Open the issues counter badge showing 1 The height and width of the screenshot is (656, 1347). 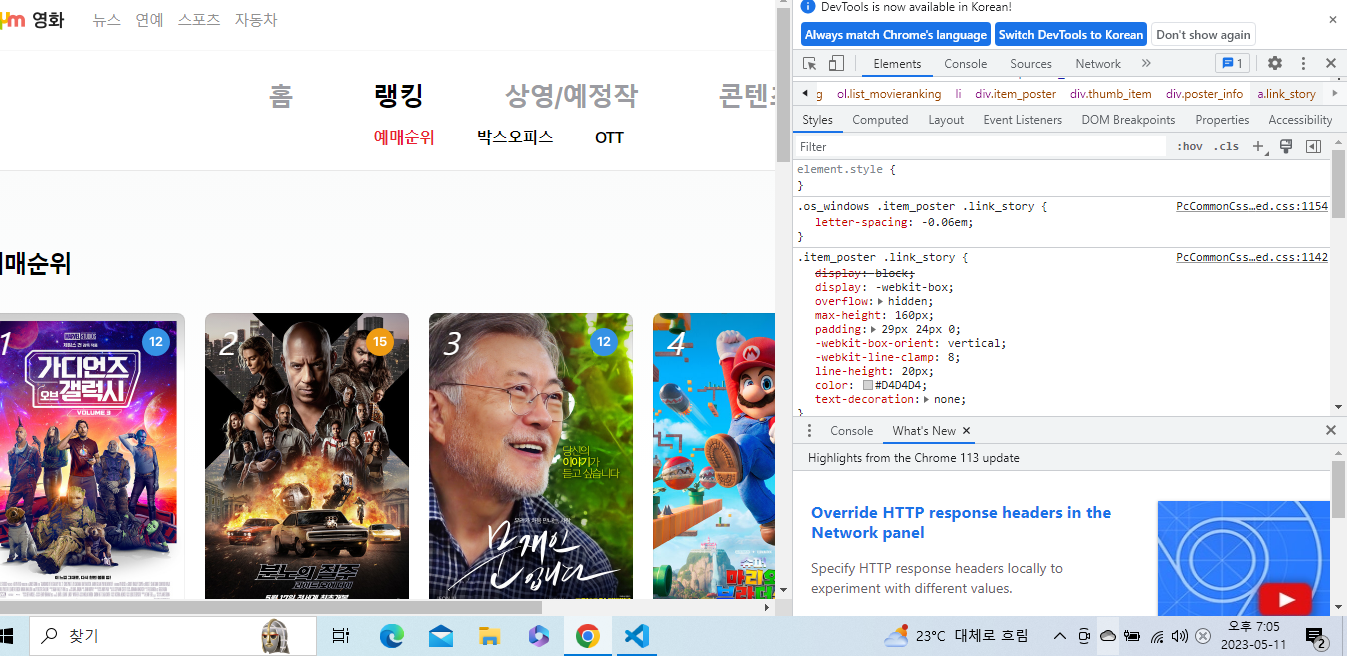coord(1232,63)
